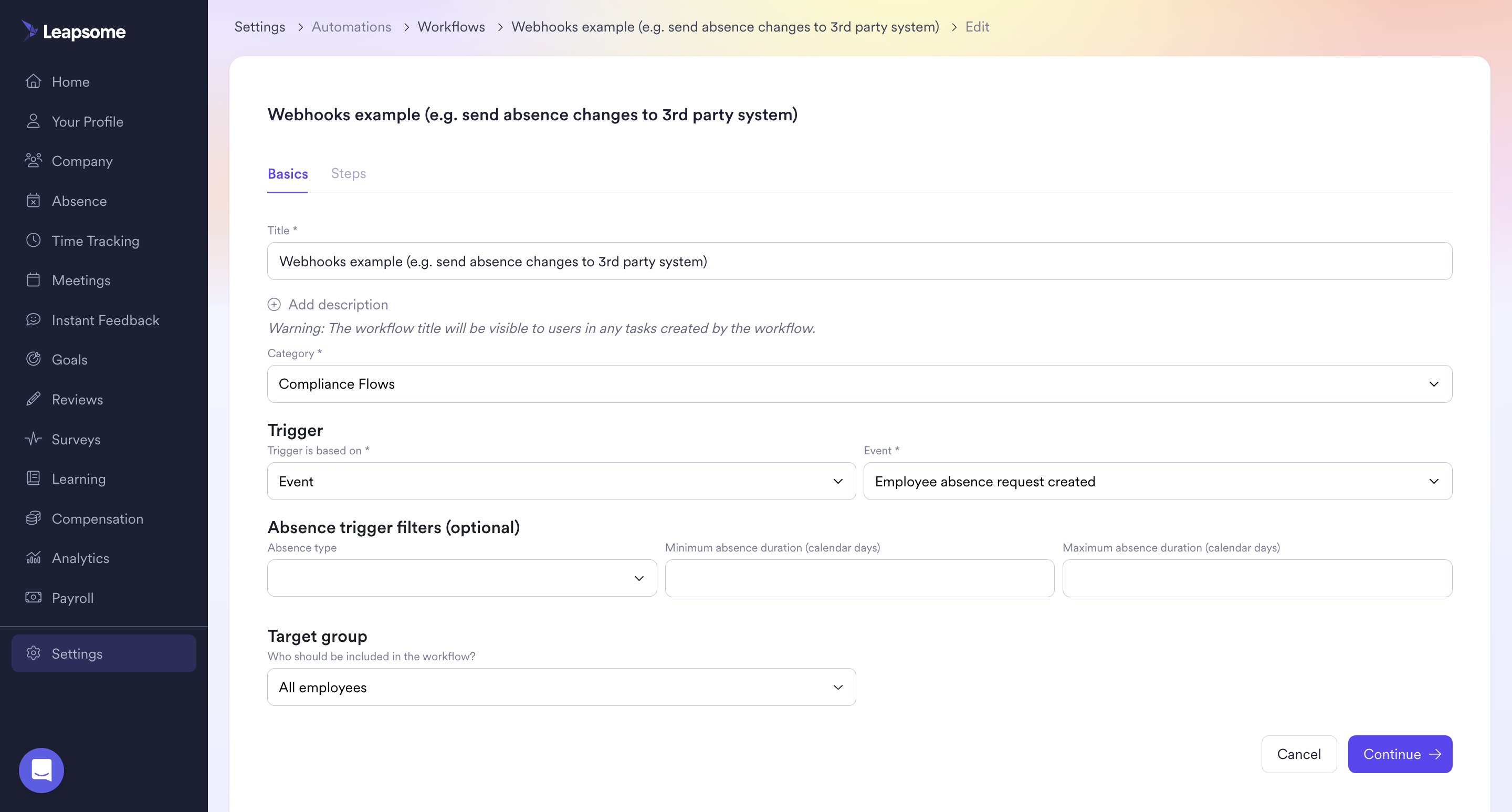1512x812 pixels.
Task: Click the Time Tracking clock icon
Action: (34, 240)
